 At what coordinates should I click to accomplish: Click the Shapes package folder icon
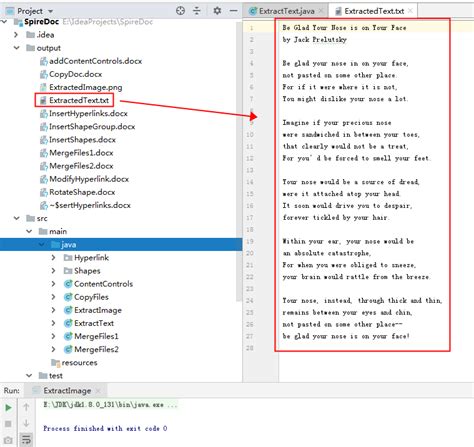(68, 271)
